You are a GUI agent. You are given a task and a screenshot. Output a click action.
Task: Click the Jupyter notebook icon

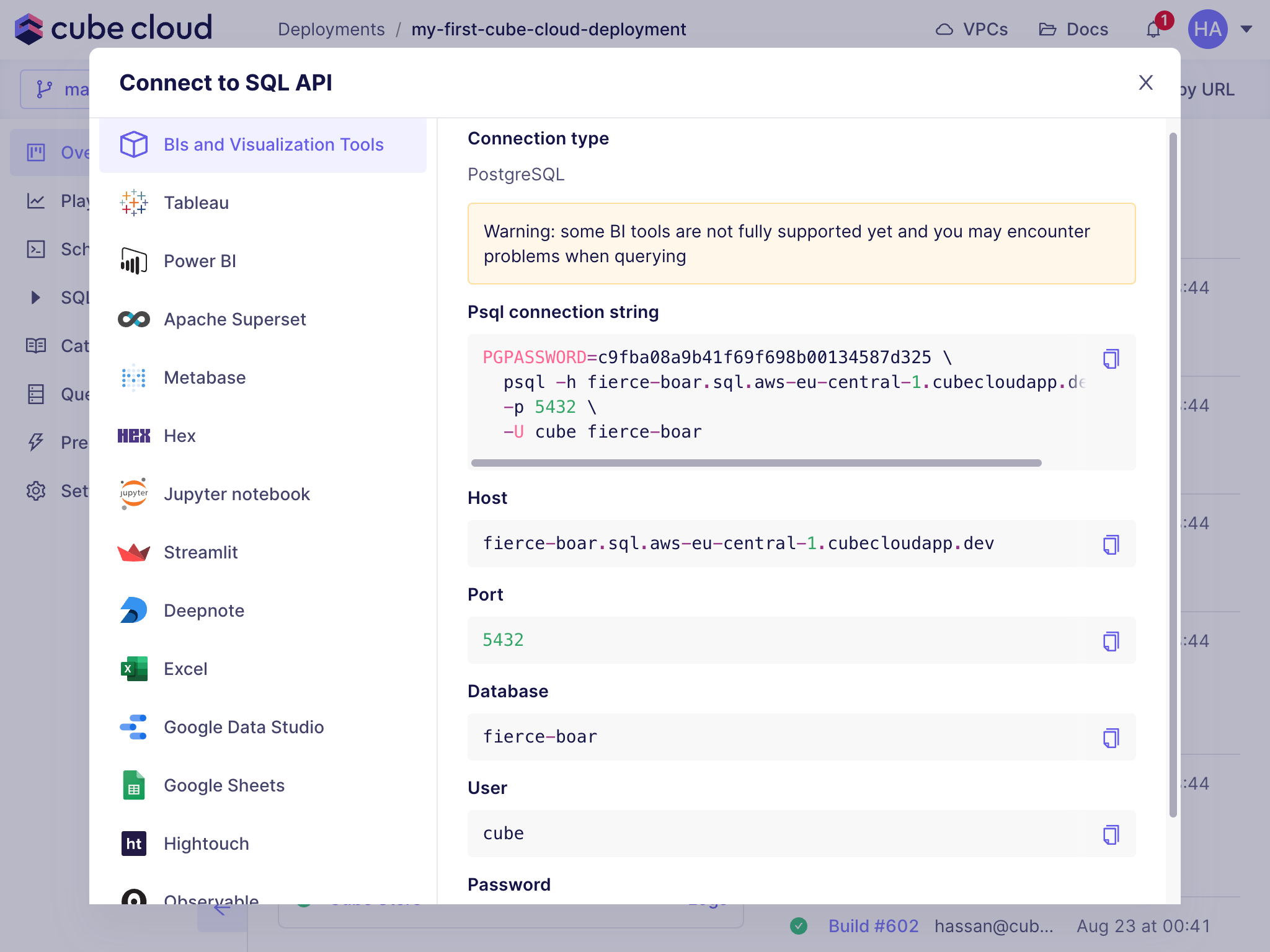(x=134, y=494)
